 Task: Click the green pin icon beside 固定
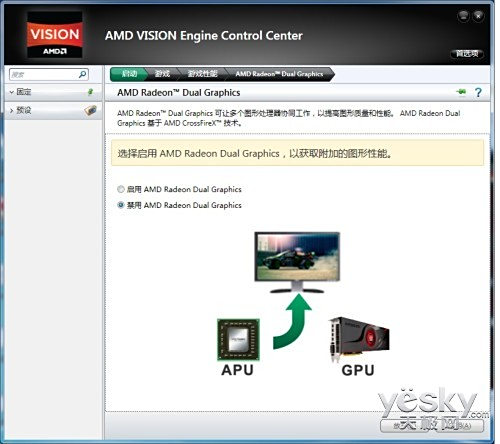(x=90, y=92)
